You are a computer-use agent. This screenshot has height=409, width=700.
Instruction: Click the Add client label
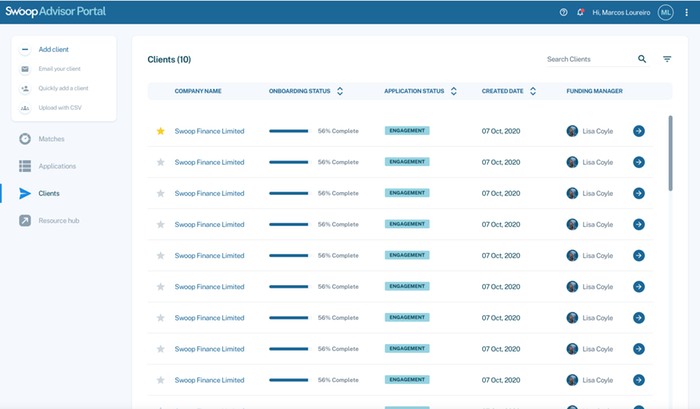point(54,50)
